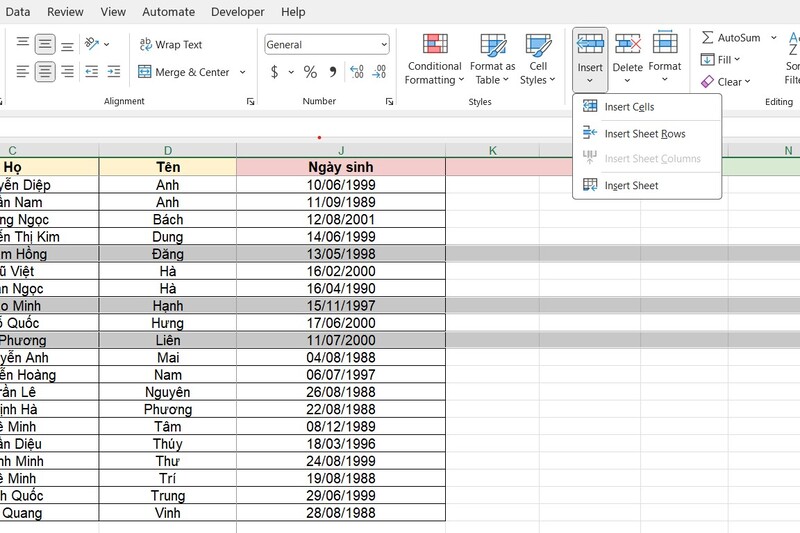Click the Decrease Indent icon
The height and width of the screenshot is (533, 800).
[92, 72]
